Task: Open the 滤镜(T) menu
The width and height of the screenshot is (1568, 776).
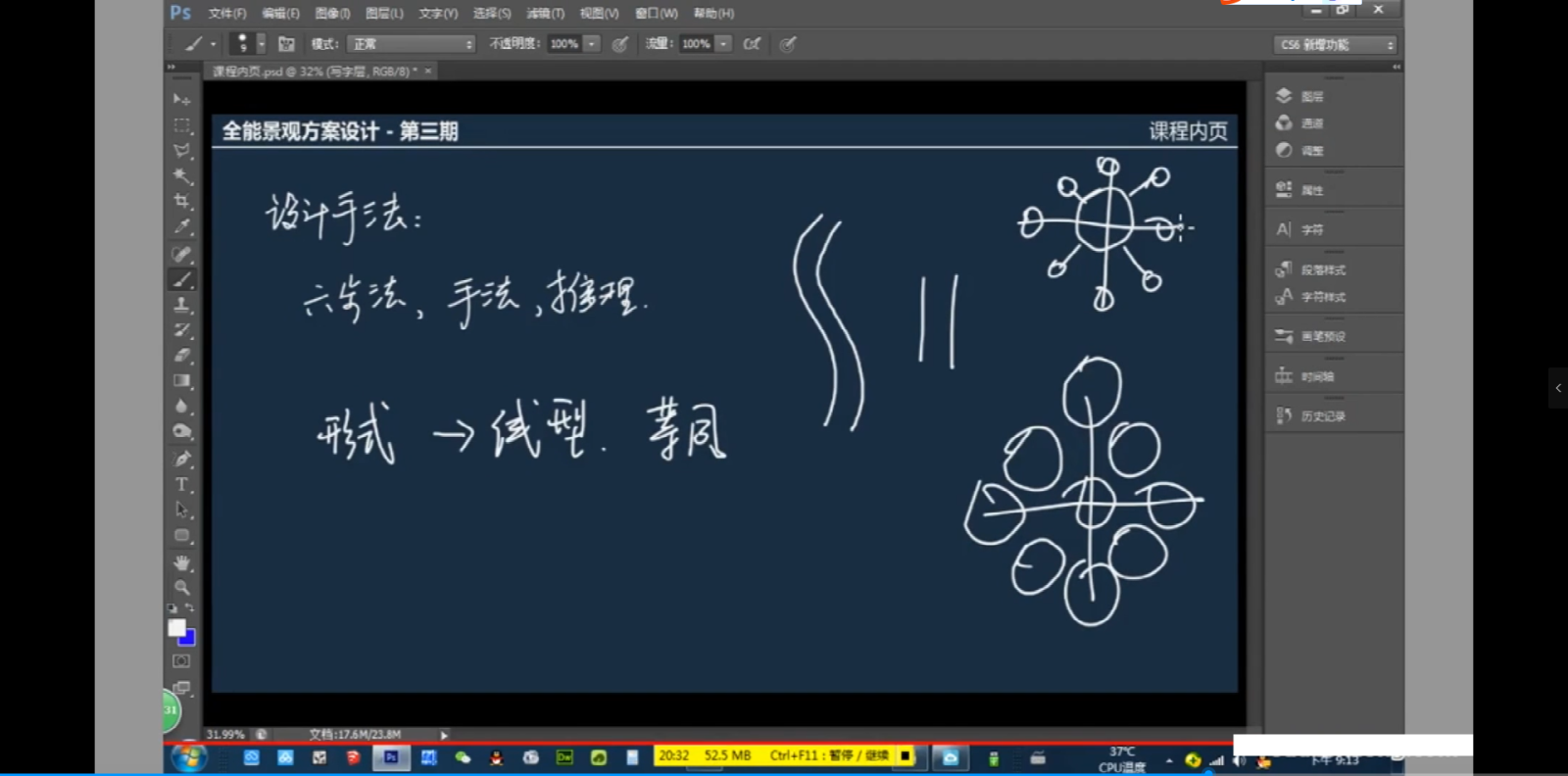Action: point(545,14)
